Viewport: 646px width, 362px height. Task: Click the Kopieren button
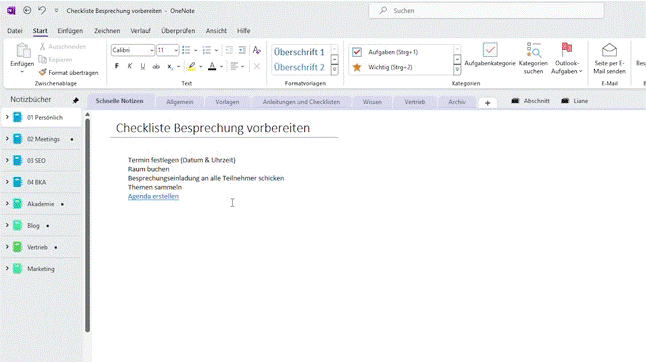55,60
